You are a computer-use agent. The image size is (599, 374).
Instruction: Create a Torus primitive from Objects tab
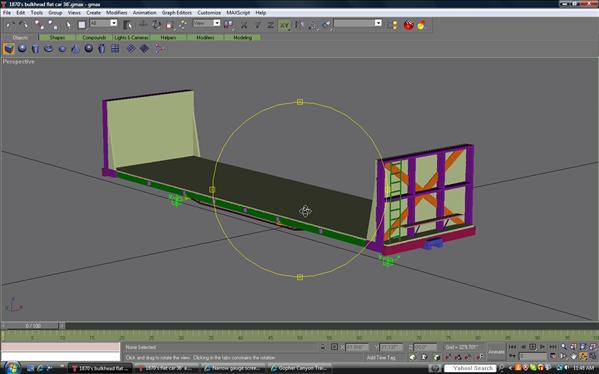click(x=49, y=49)
